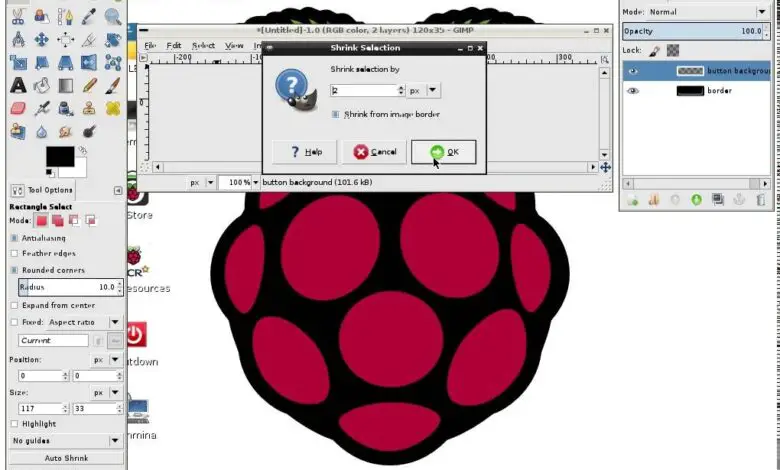
Task: Open the Edit menu
Action: tap(174, 46)
